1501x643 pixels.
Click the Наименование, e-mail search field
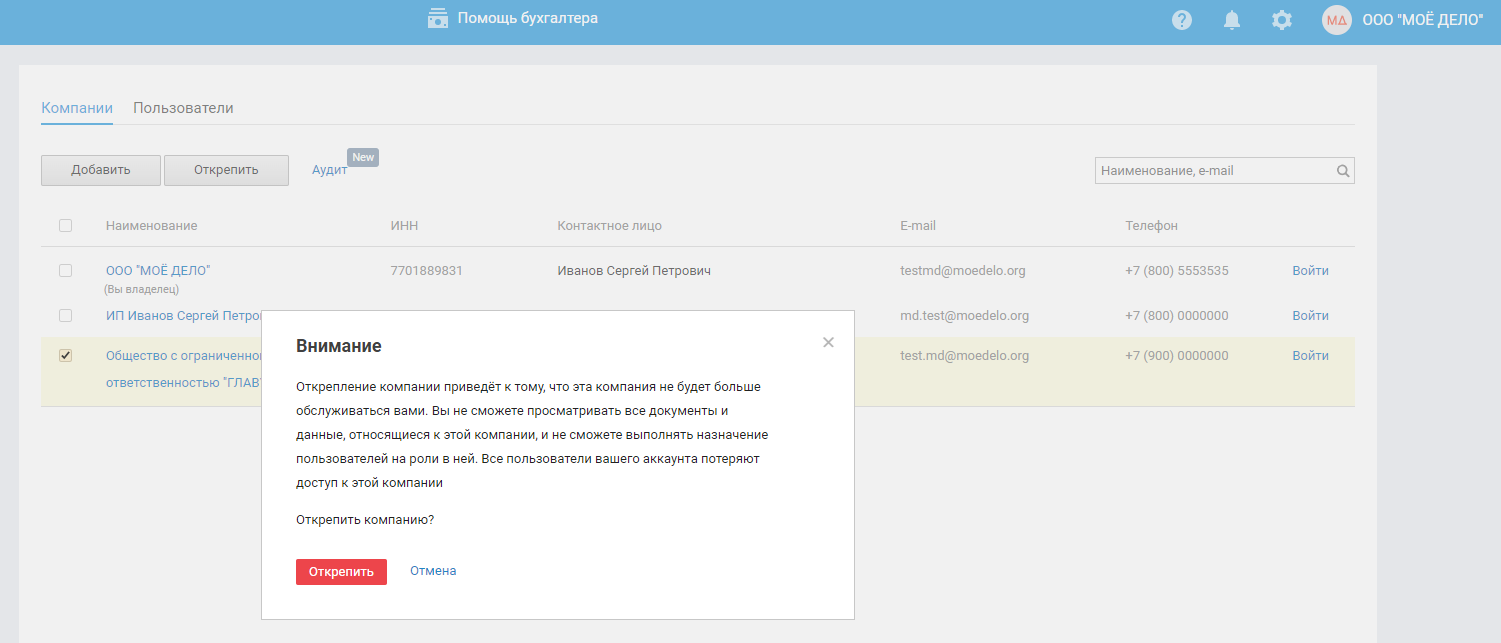point(1215,171)
